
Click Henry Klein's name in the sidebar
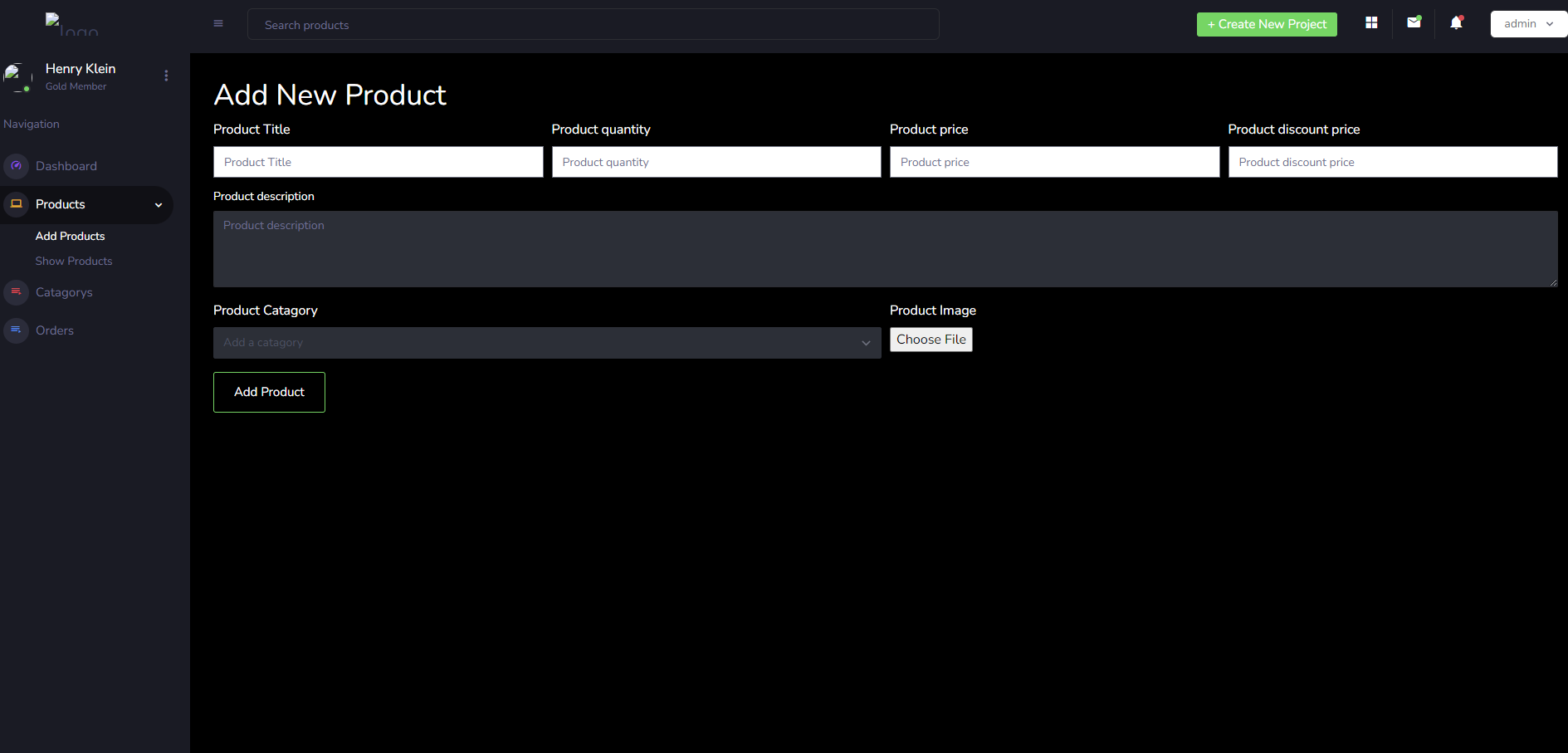point(81,69)
